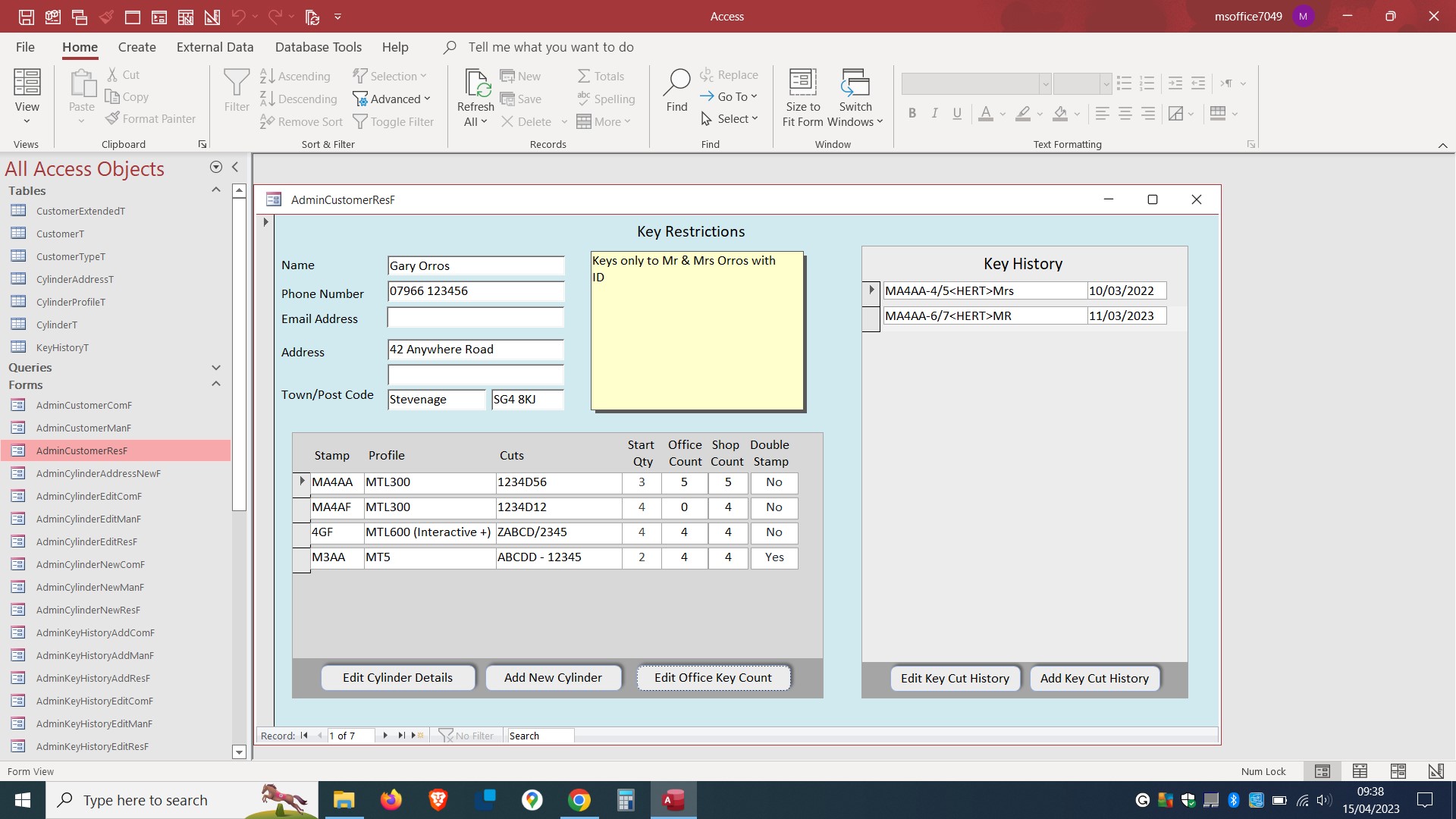Viewport: 1456px width, 819px height.
Task: Open More dropdown in Records group
Action: [x=604, y=121]
